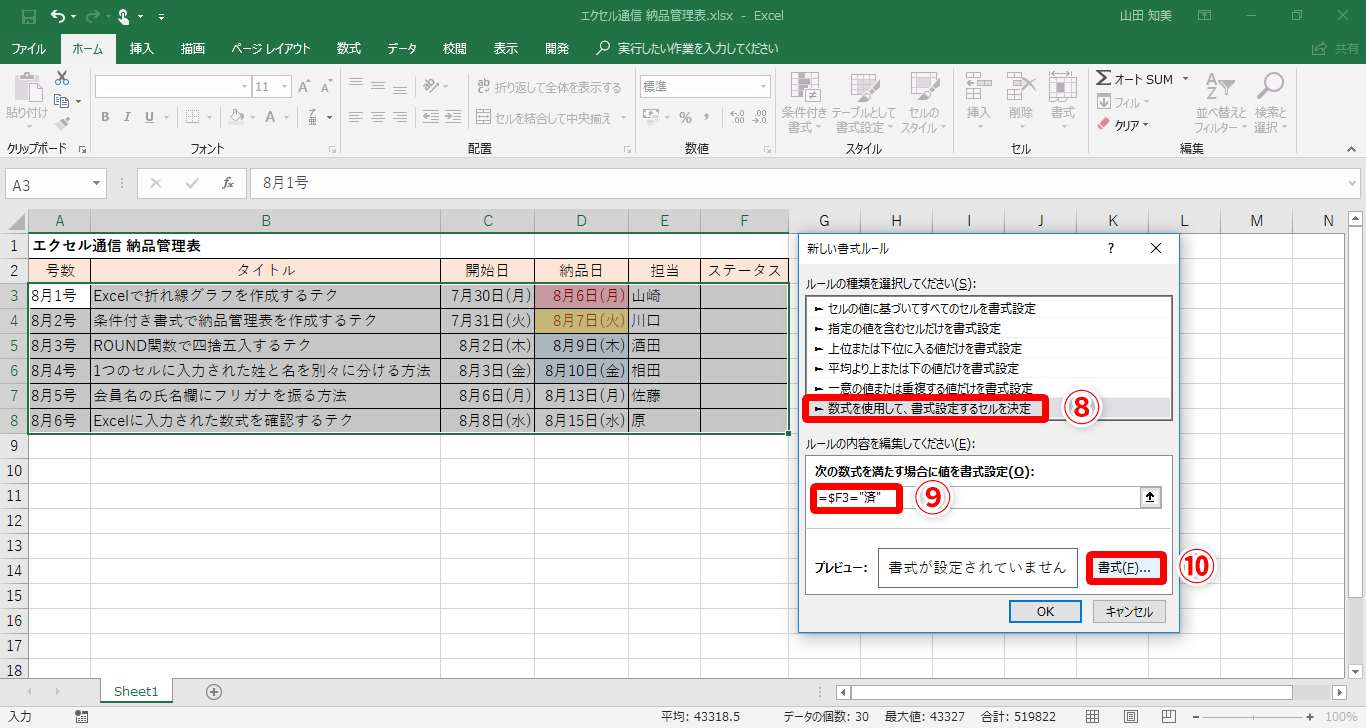
Task: Click the Undo arrow in title bar
Action: pos(58,16)
